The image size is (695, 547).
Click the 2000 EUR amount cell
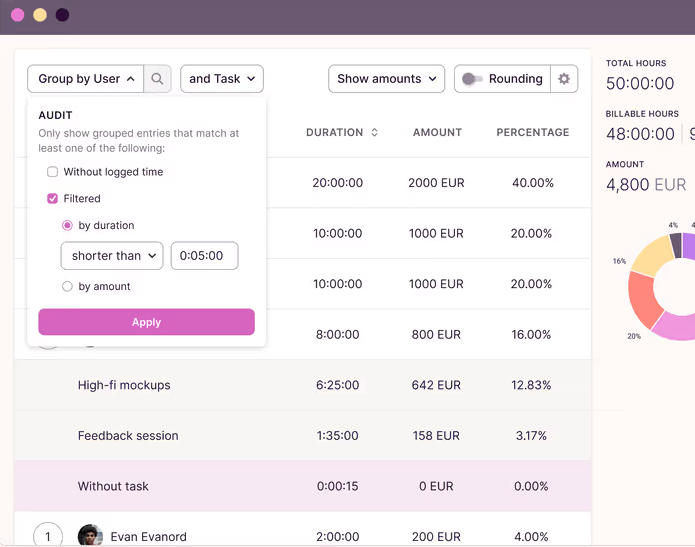[x=436, y=183]
